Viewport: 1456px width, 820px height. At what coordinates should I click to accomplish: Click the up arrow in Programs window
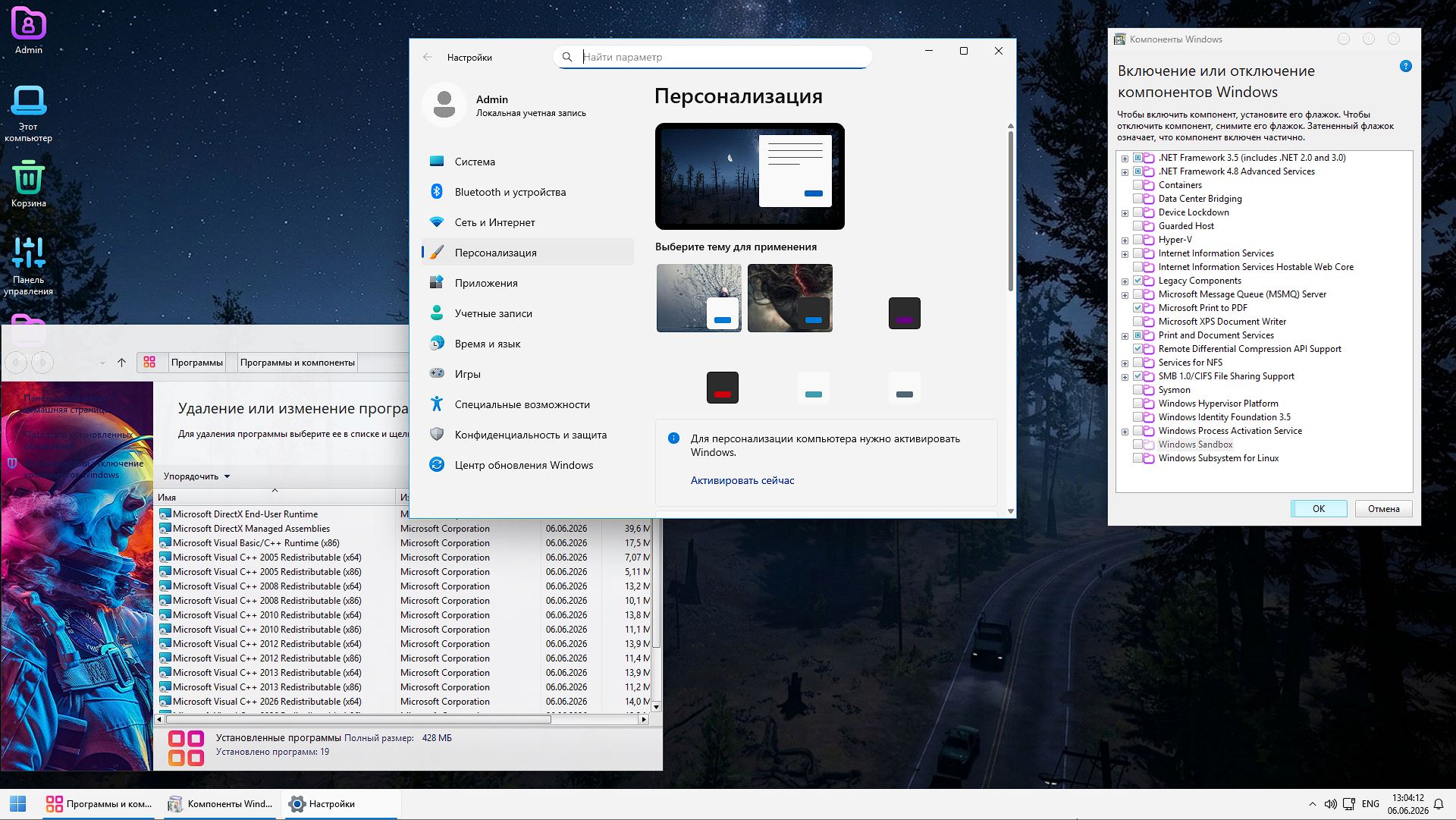click(x=121, y=363)
